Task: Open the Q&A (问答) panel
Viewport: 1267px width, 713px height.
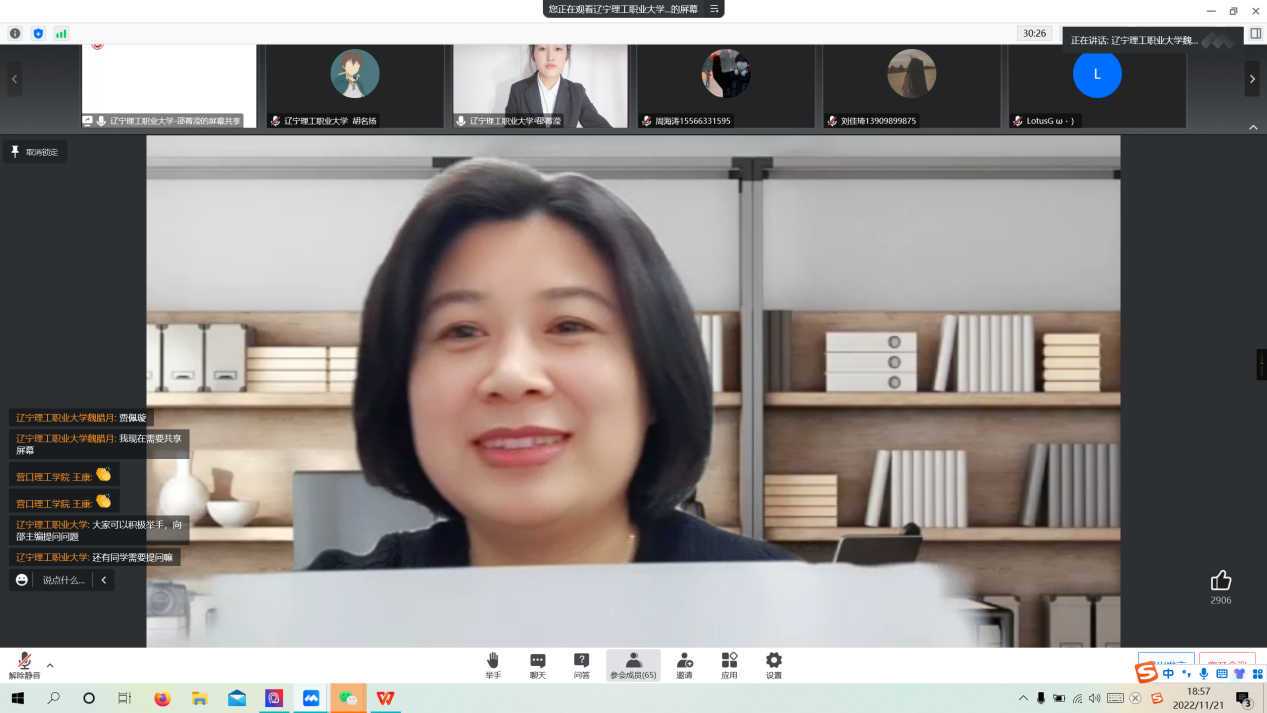Action: pos(582,664)
